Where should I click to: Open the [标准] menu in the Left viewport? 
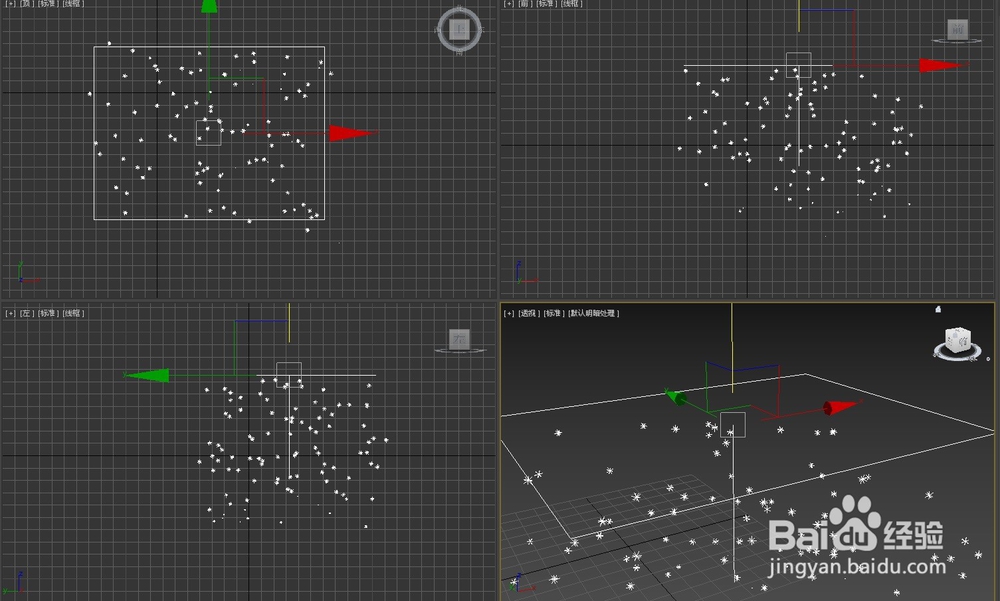(x=48, y=313)
